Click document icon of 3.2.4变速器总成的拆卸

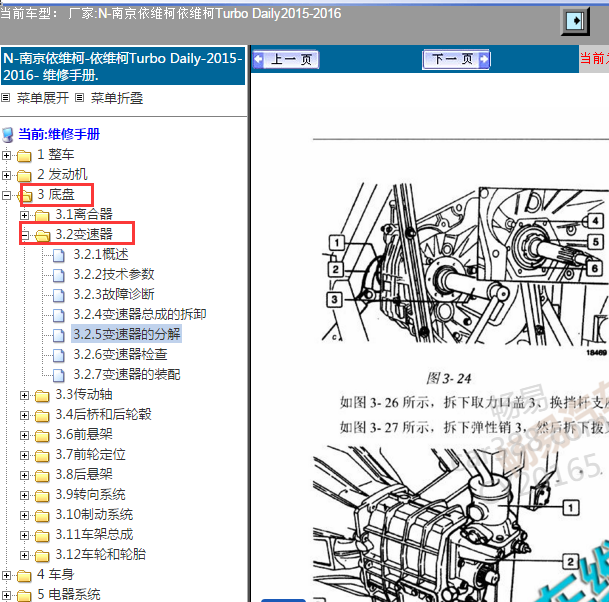pyautogui.click(x=59, y=315)
